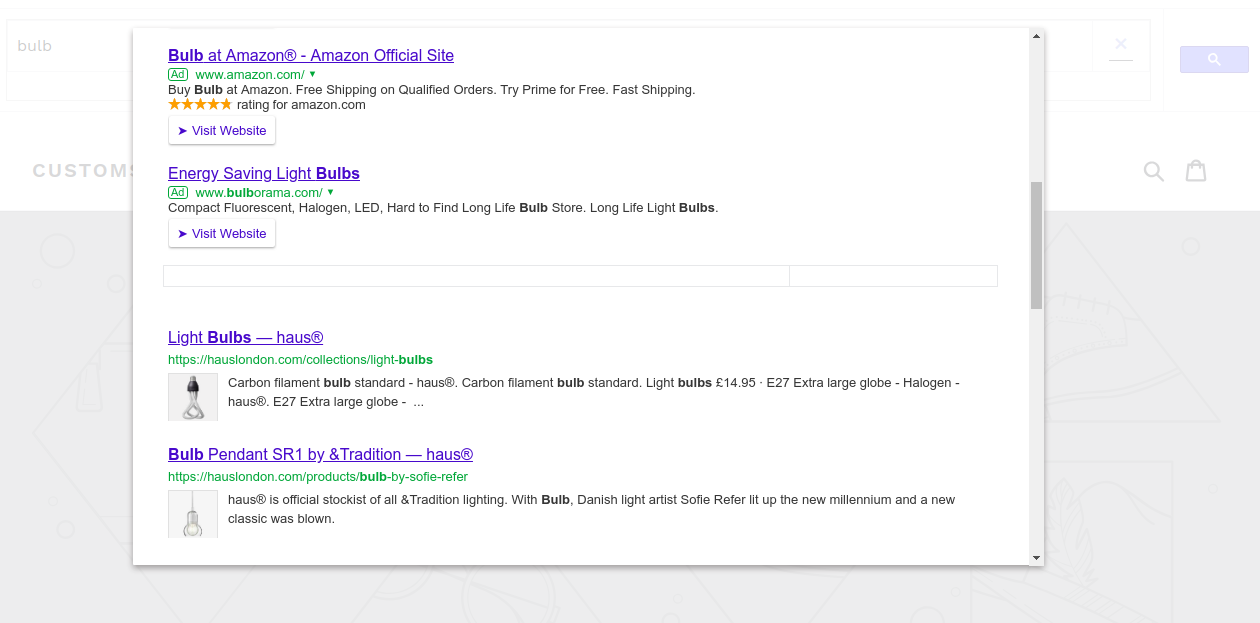Clear the search query using the X icon
The image size is (1260, 623).
[1121, 44]
